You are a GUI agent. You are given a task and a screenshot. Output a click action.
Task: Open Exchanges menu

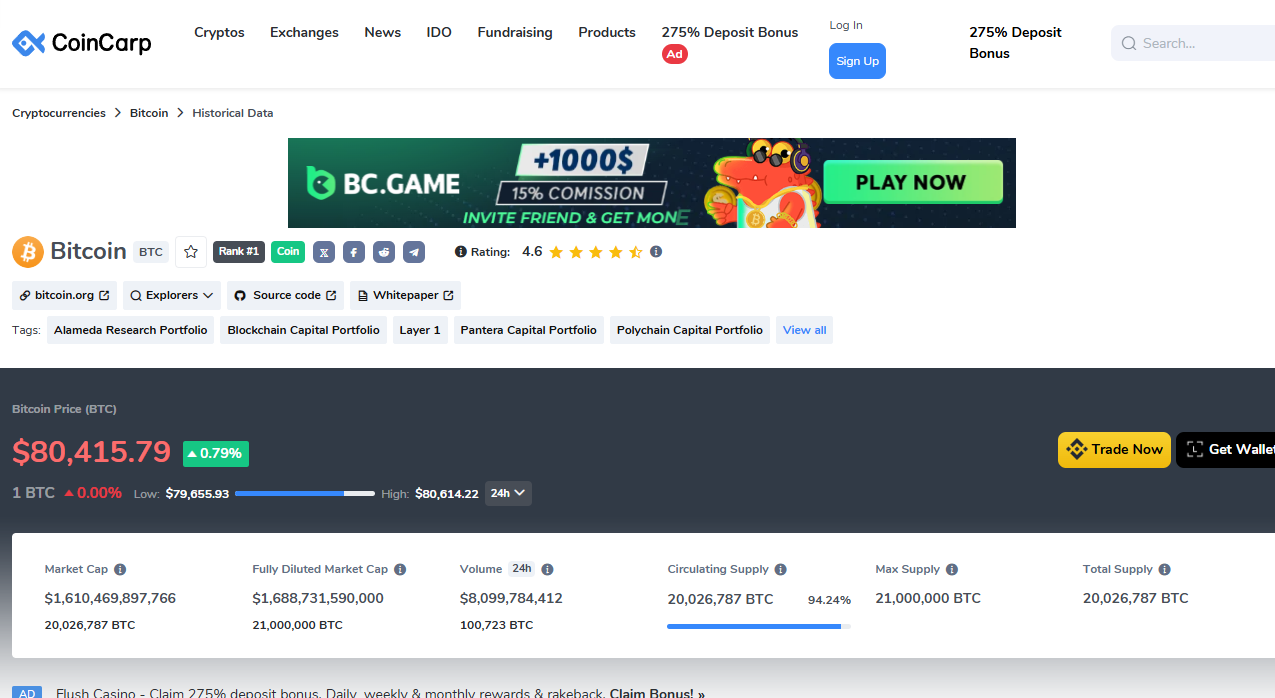pos(304,32)
